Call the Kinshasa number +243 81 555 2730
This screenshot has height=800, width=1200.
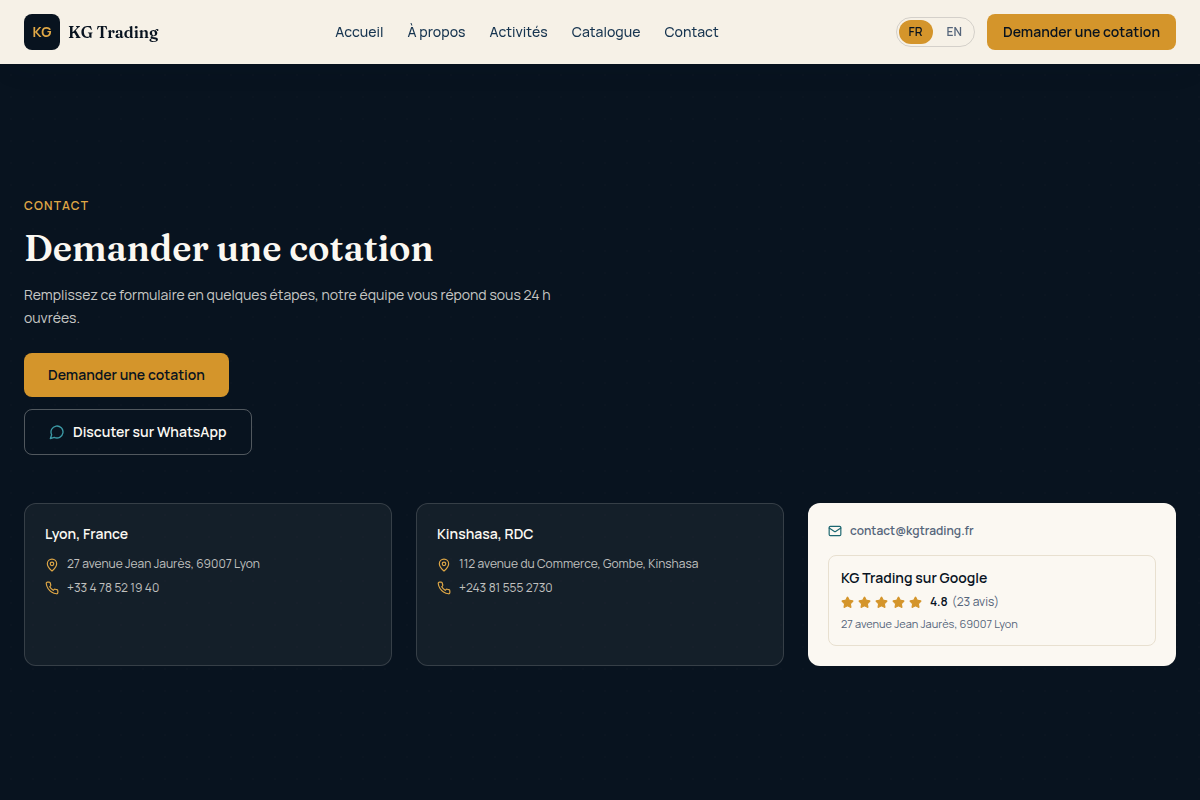pyautogui.click(x=506, y=588)
